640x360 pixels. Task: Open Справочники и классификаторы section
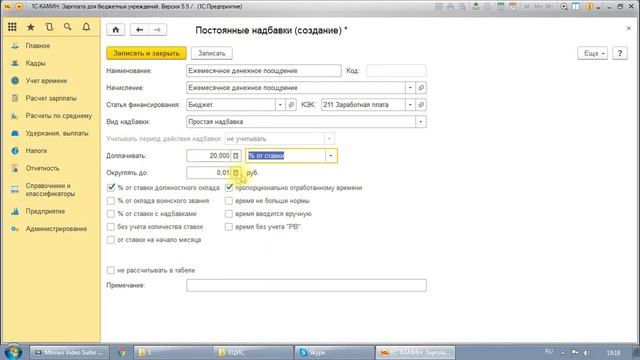(50, 190)
